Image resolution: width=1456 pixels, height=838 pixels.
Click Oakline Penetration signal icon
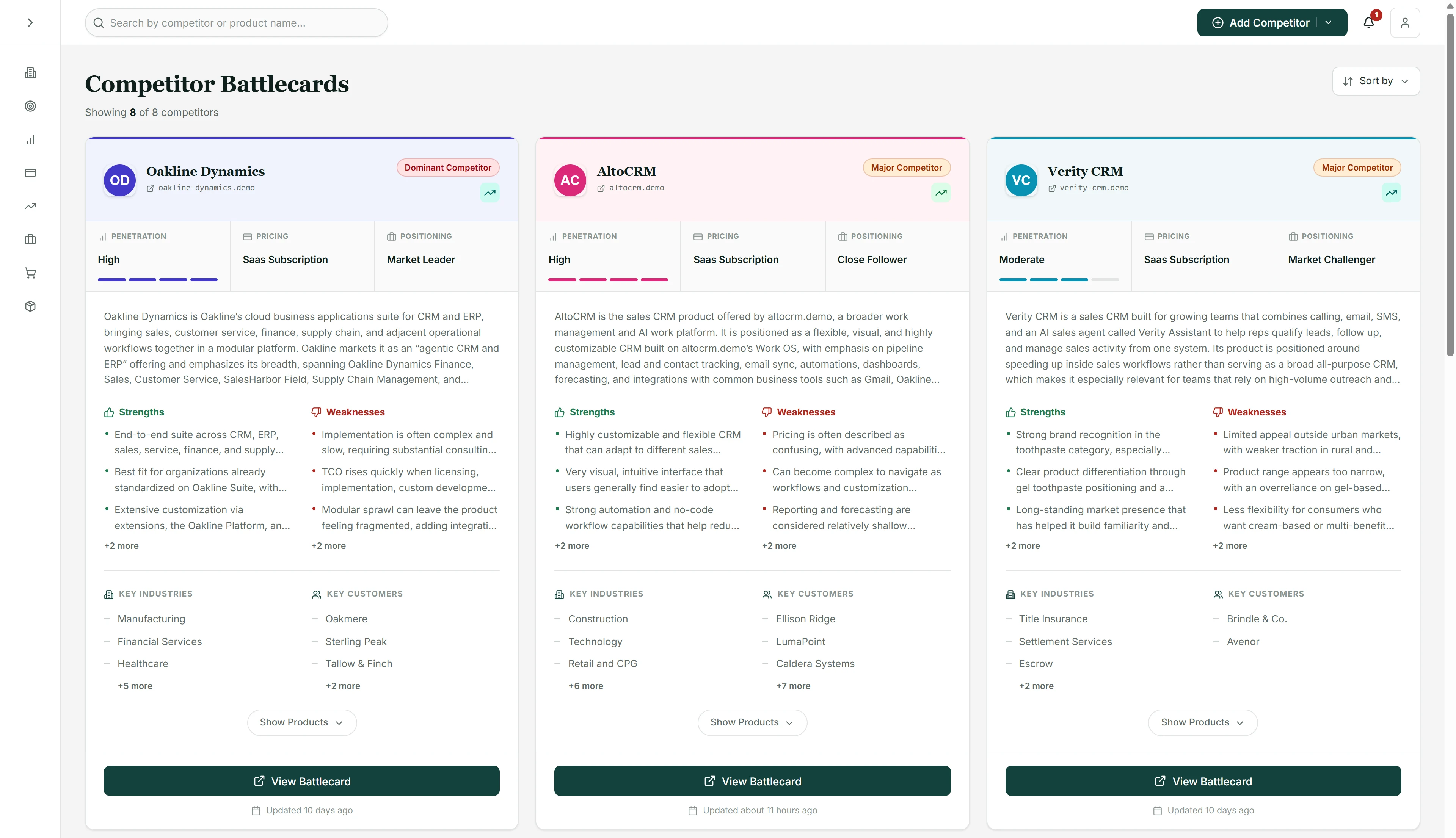[x=102, y=237]
